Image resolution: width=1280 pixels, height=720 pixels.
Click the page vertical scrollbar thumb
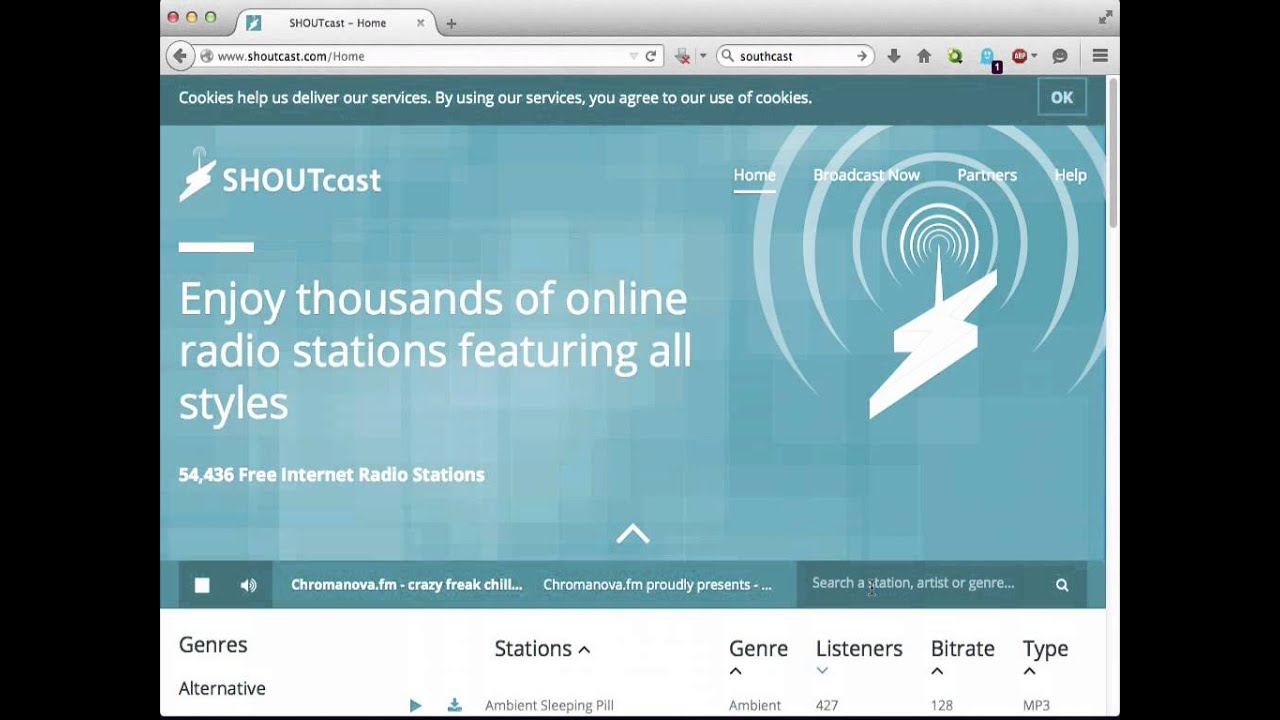tap(1113, 153)
